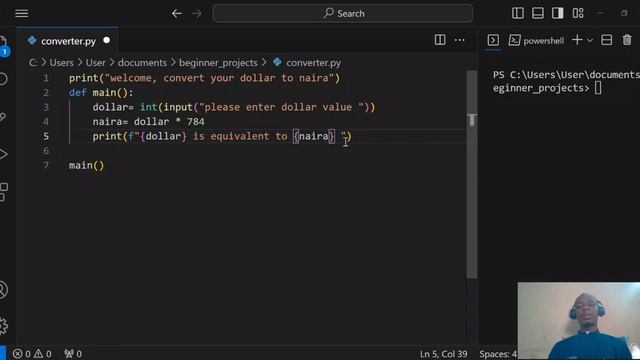Toggle primary side bar layout icon
Screen dimensions: 640x360
click(x=518, y=13)
